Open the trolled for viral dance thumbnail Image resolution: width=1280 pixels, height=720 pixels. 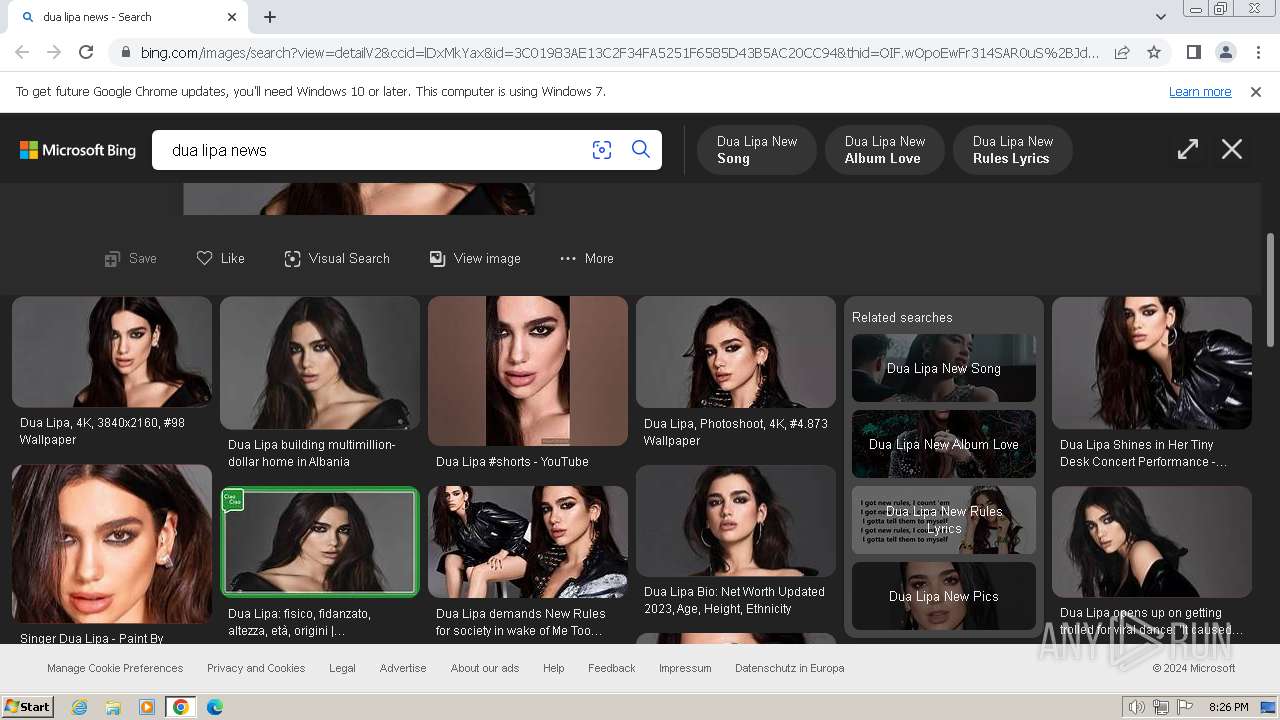coord(1152,542)
